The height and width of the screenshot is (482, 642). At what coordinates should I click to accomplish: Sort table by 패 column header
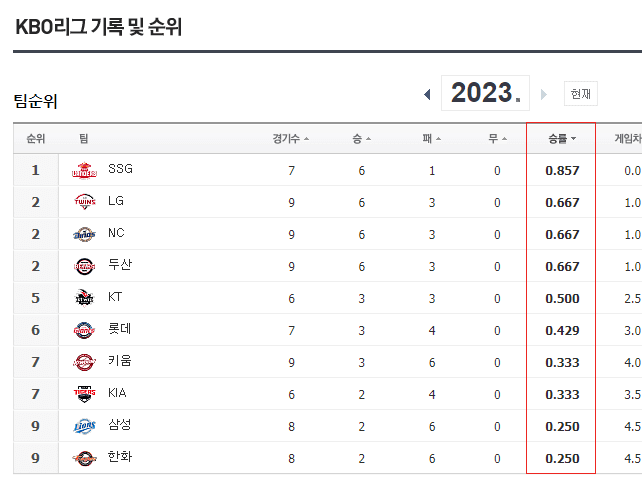click(431, 139)
